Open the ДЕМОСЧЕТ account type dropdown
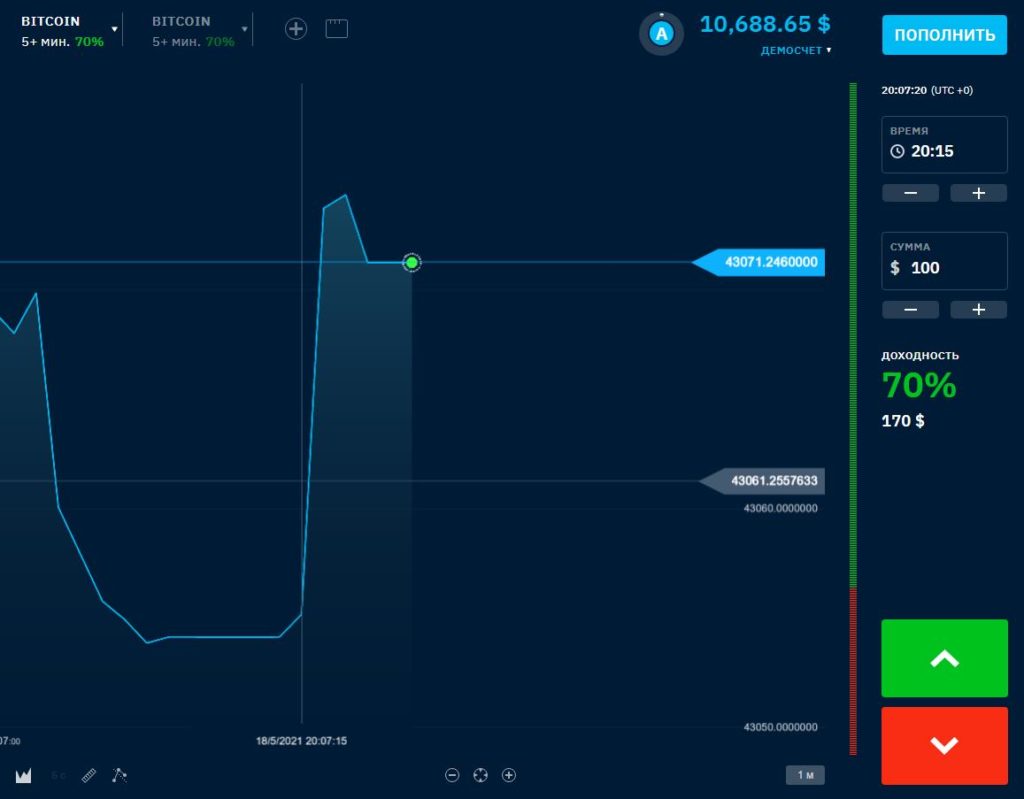This screenshot has width=1024, height=799. (795, 50)
